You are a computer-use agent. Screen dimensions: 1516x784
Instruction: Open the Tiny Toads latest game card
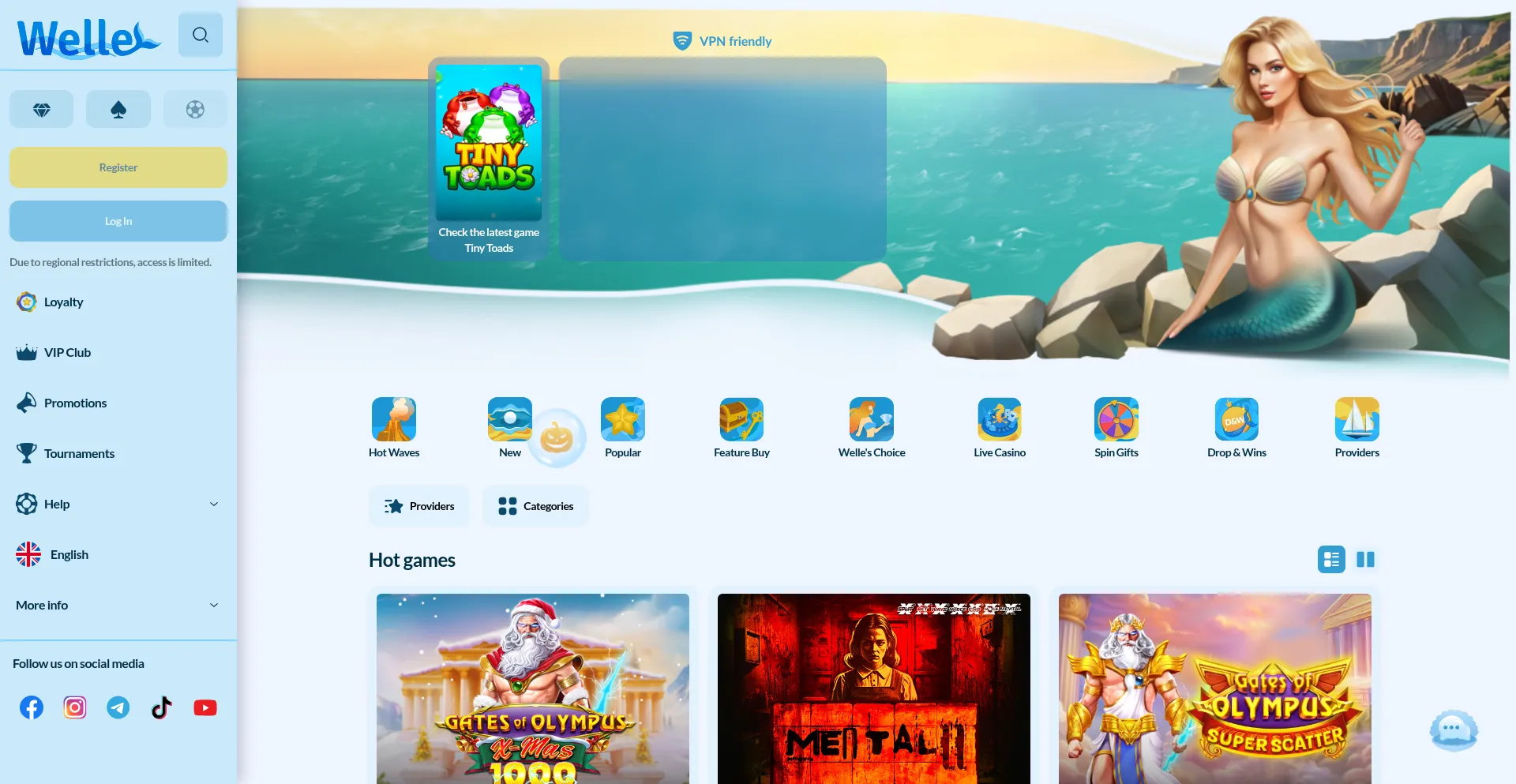click(x=489, y=159)
